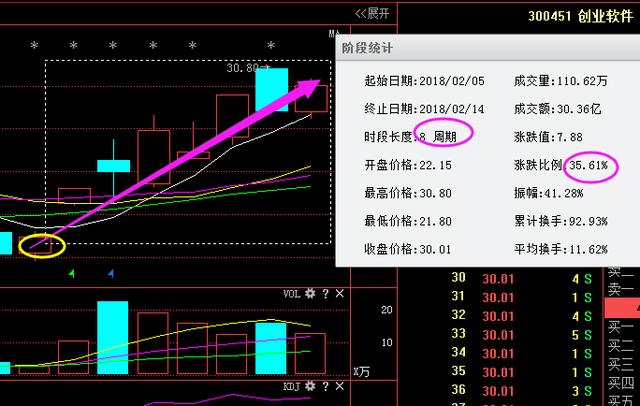Select tick row 32 in the trade list

click(x=522, y=316)
